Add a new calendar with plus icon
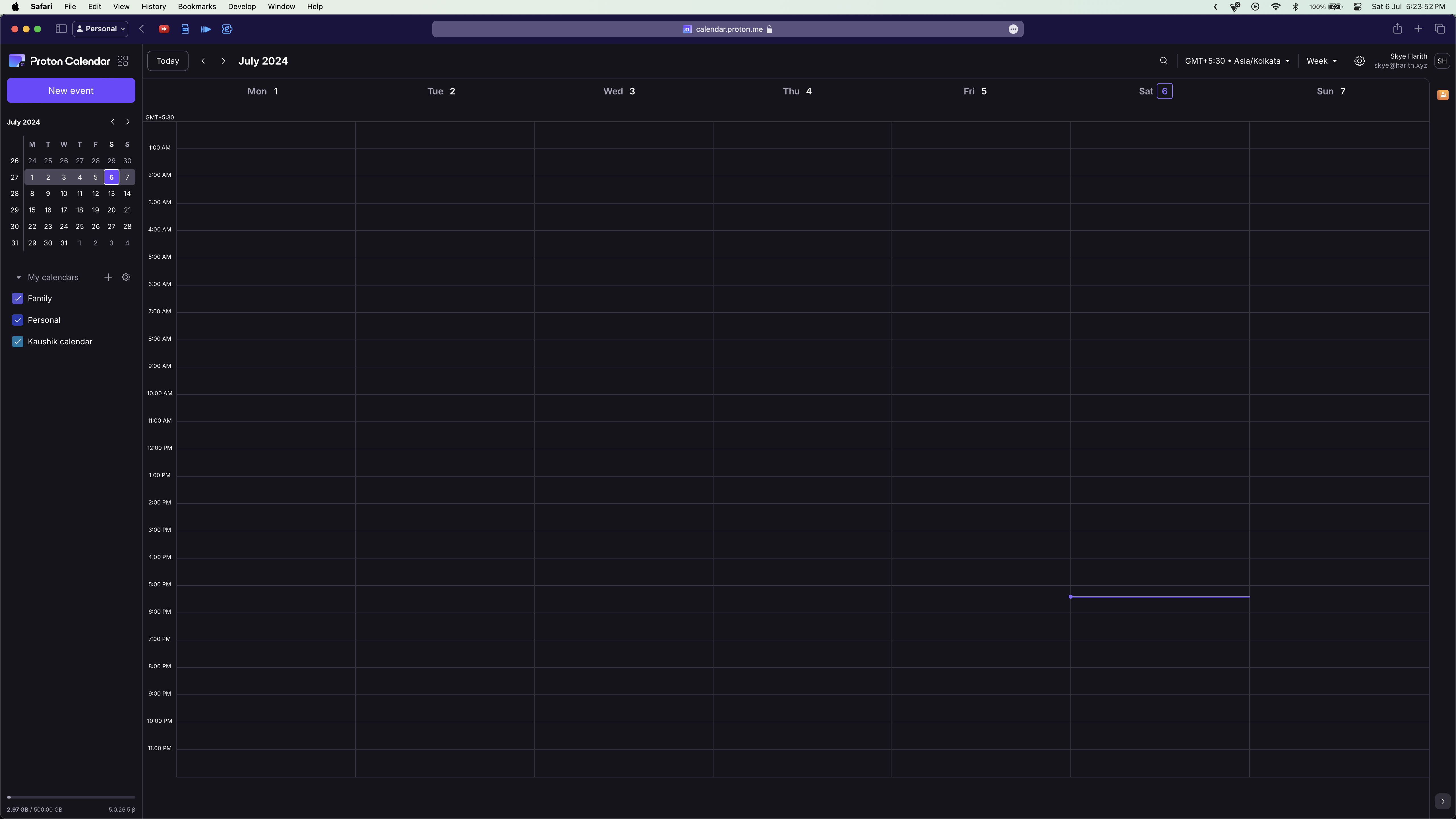The height and width of the screenshot is (819, 1456). [108, 278]
